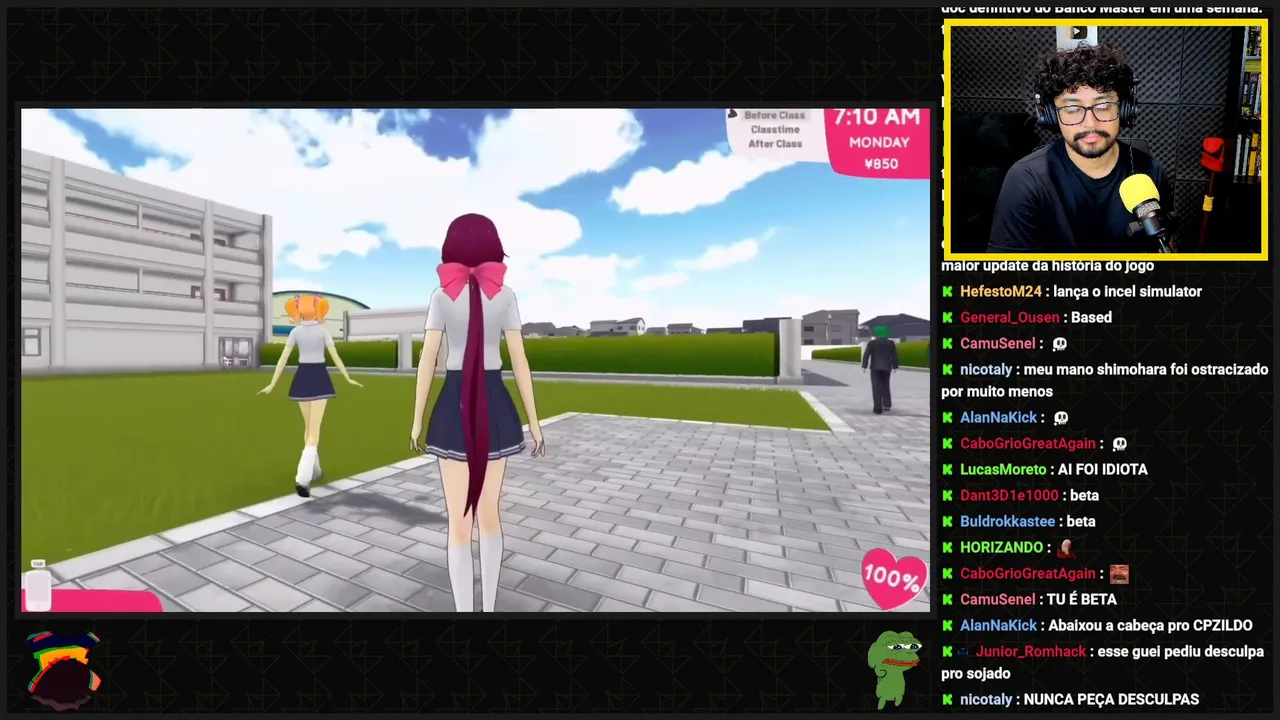
Task: Click the 7:10 AM game clock
Action: pos(877,119)
